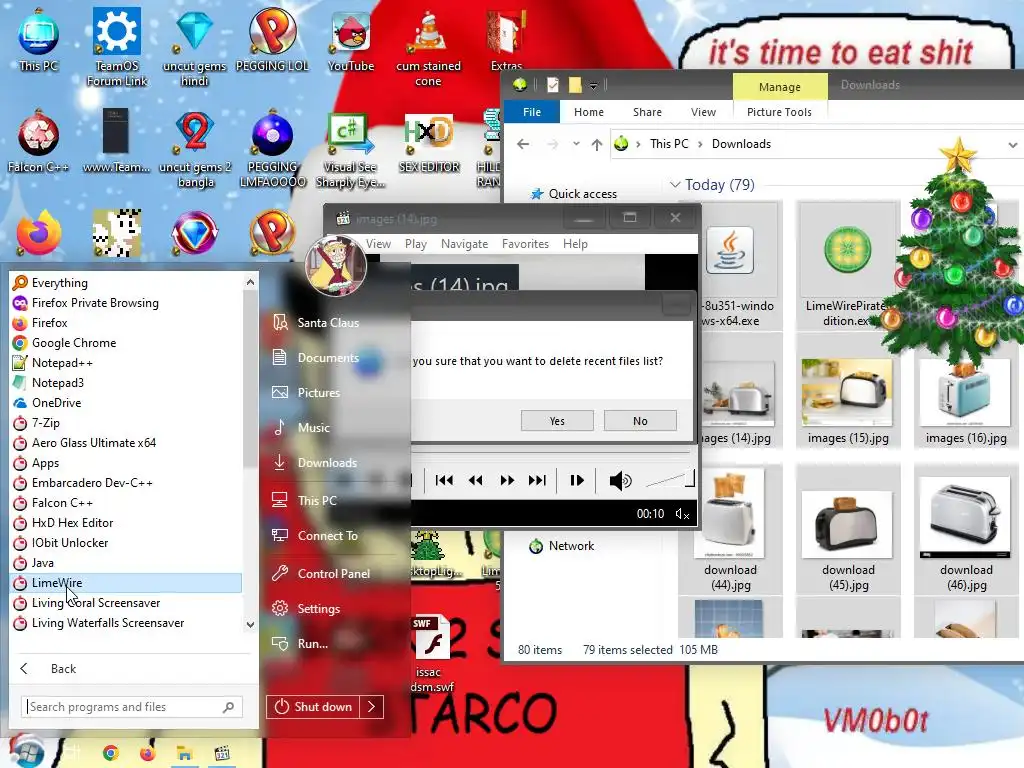
Task: Open issac dsm.swf flash file
Action: [x=431, y=653]
